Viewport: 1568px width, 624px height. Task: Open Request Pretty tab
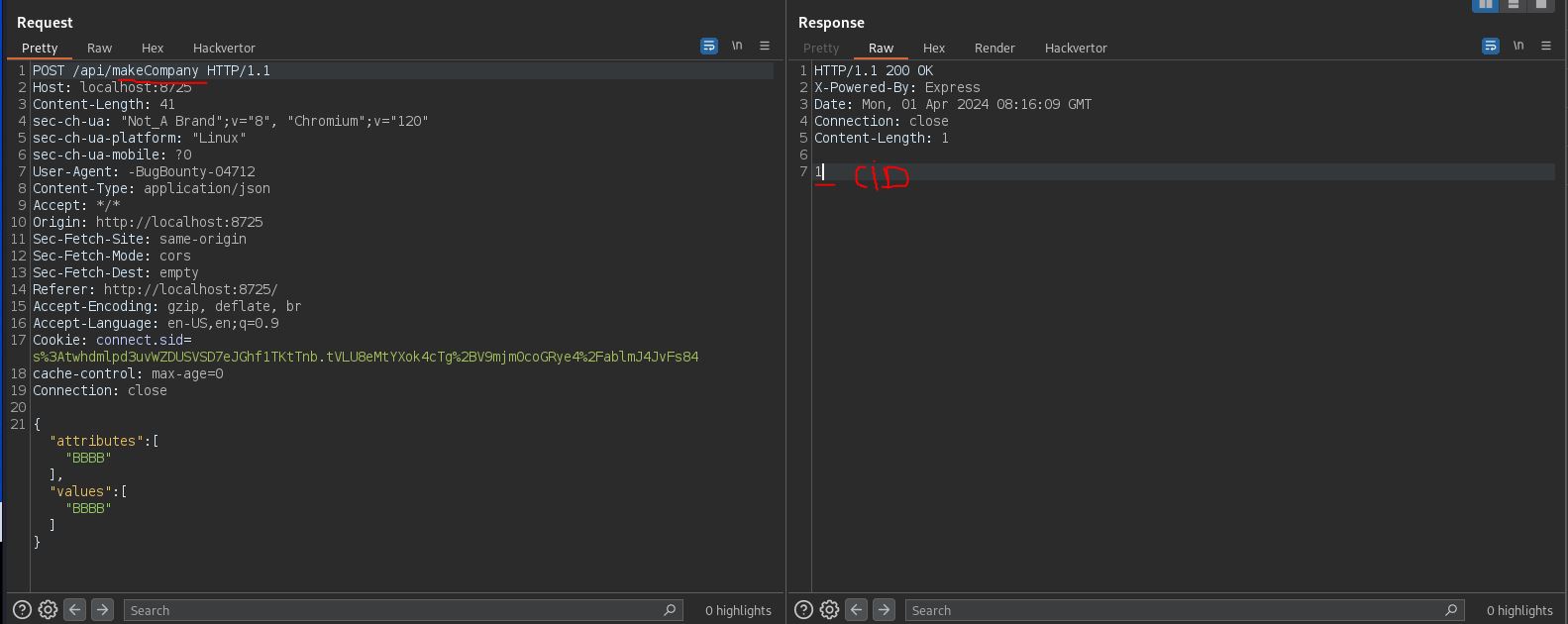40,48
